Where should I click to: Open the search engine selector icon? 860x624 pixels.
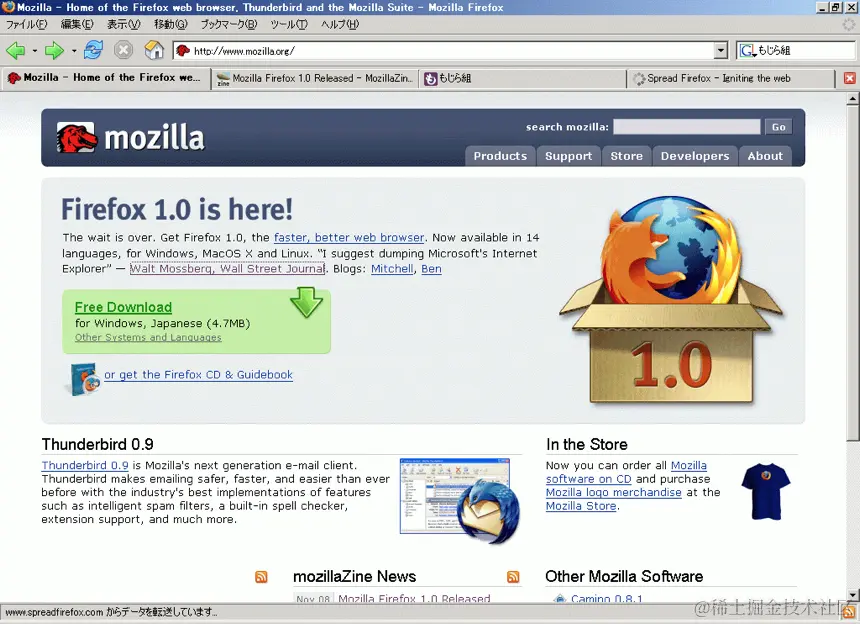748,50
